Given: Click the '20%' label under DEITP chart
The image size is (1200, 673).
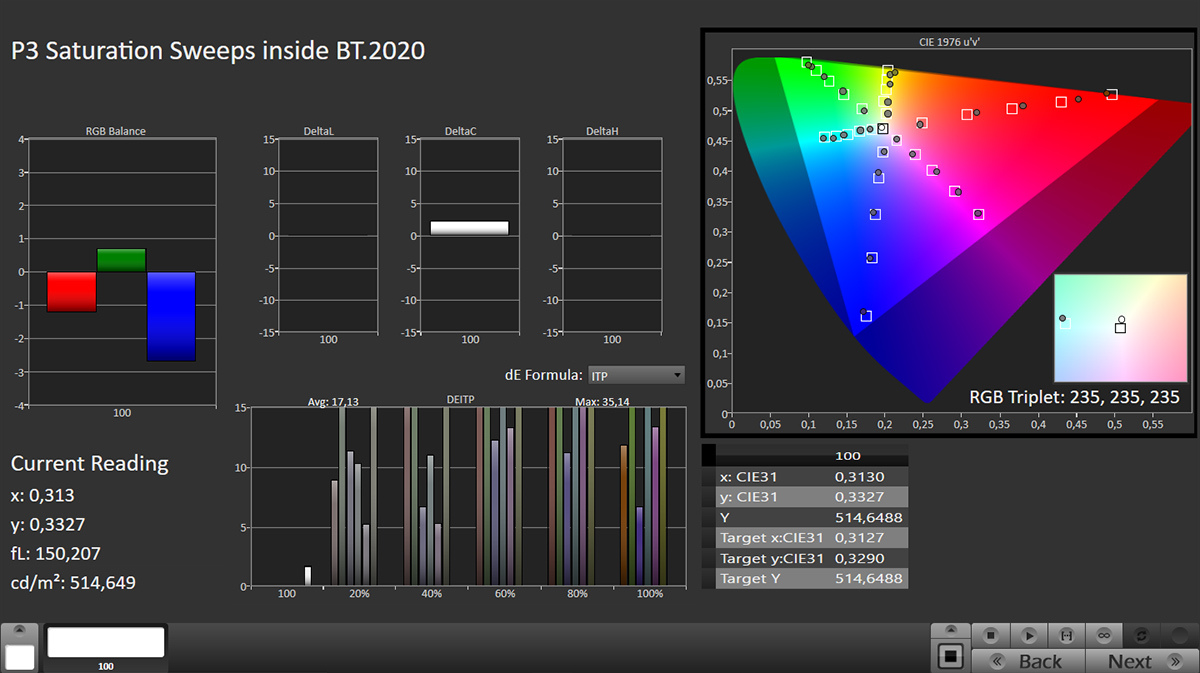Looking at the screenshot, I should click(359, 594).
